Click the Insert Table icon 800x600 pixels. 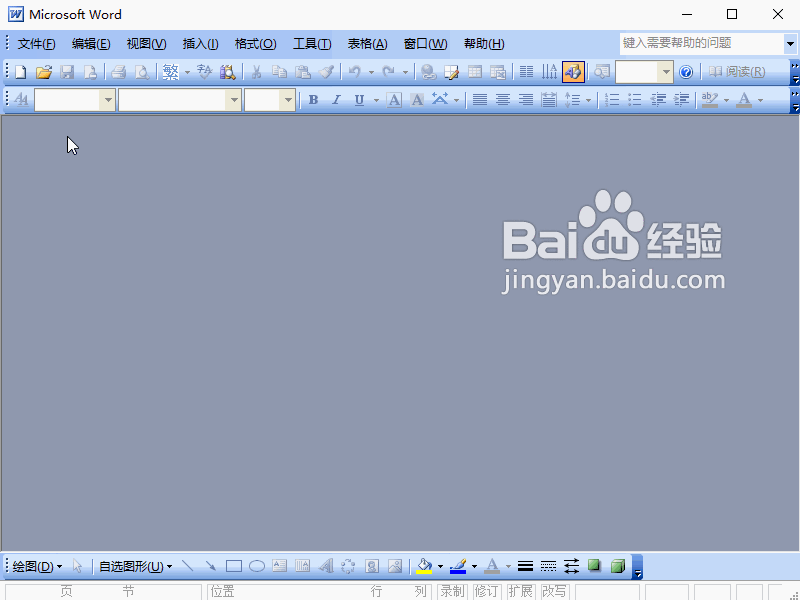[474, 72]
